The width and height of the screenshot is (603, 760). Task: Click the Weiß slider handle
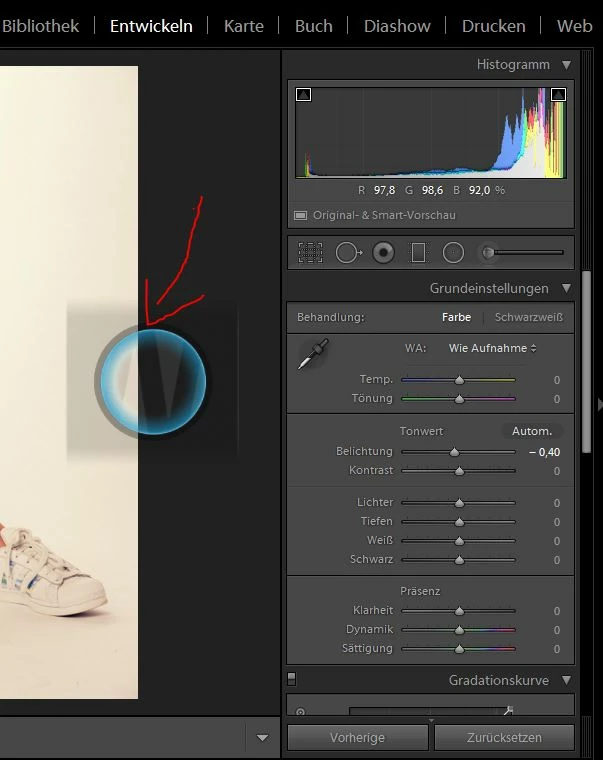(459, 541)
